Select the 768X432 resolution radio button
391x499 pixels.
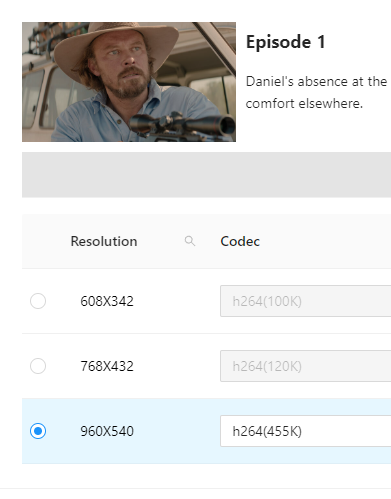(x=38, y=366)
